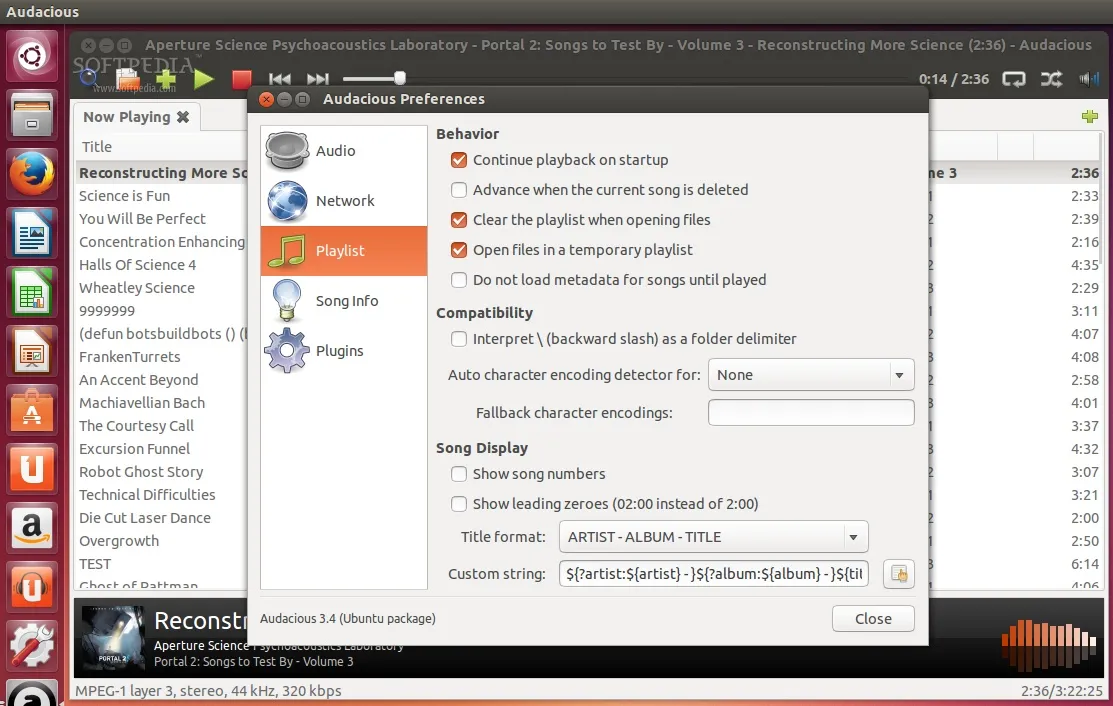Go back to the previous track
The image size is (1113, 706).
tap(280, 79)
